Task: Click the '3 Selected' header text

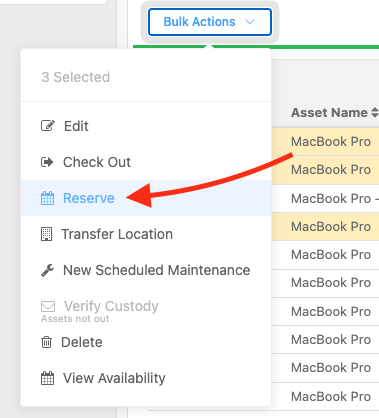Action: [x=76, y=77]
